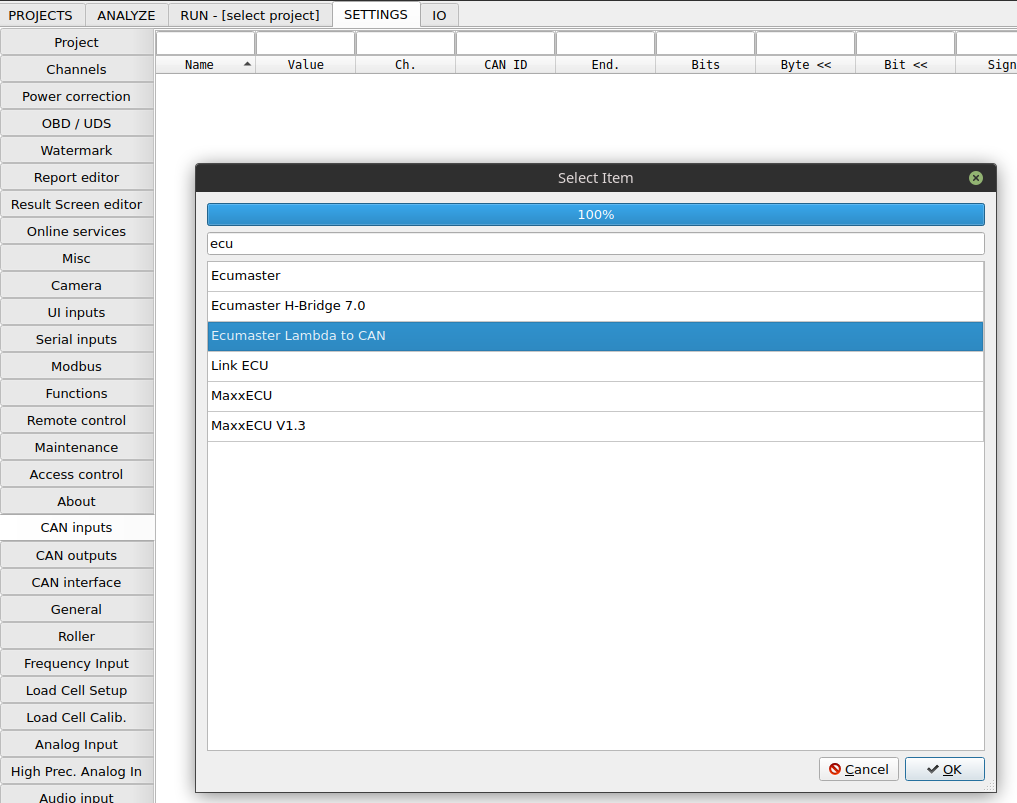Select the SETTINGS tab
This screenshot has width=1017, height=803.
coord(376,14)
